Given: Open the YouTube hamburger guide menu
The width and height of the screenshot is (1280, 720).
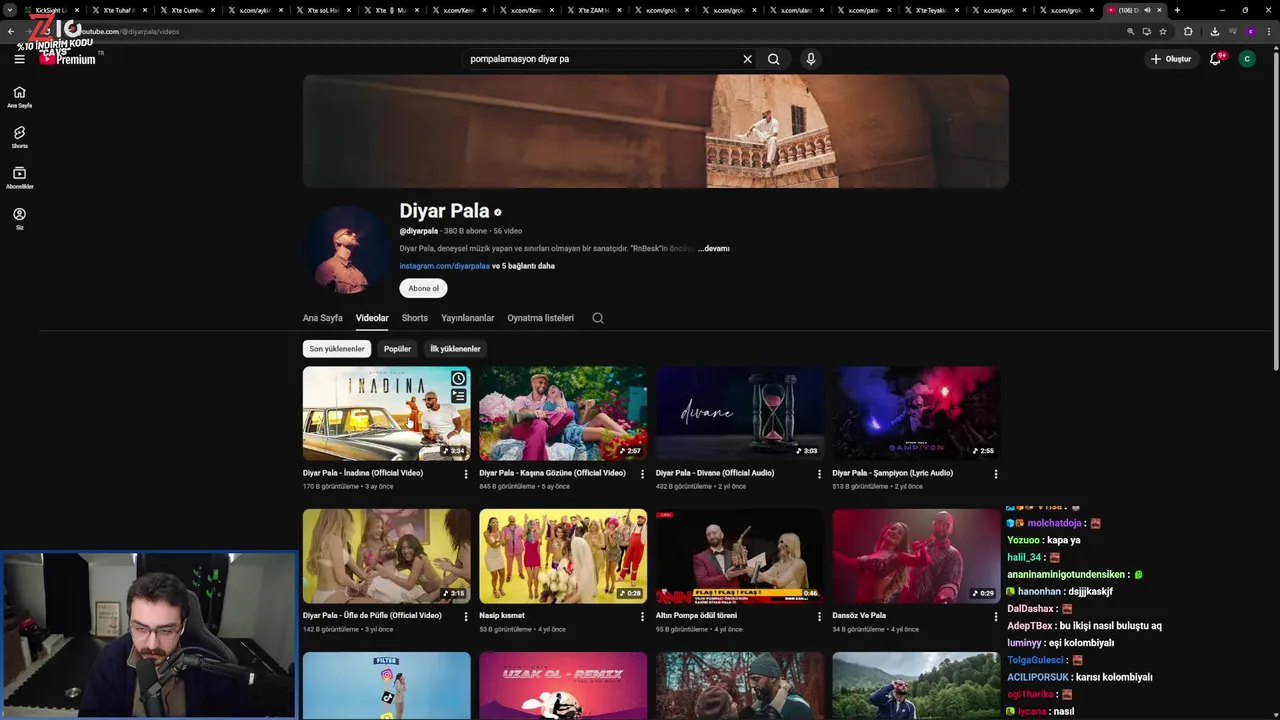Looking at the screenshot, I should click(19, 59).
